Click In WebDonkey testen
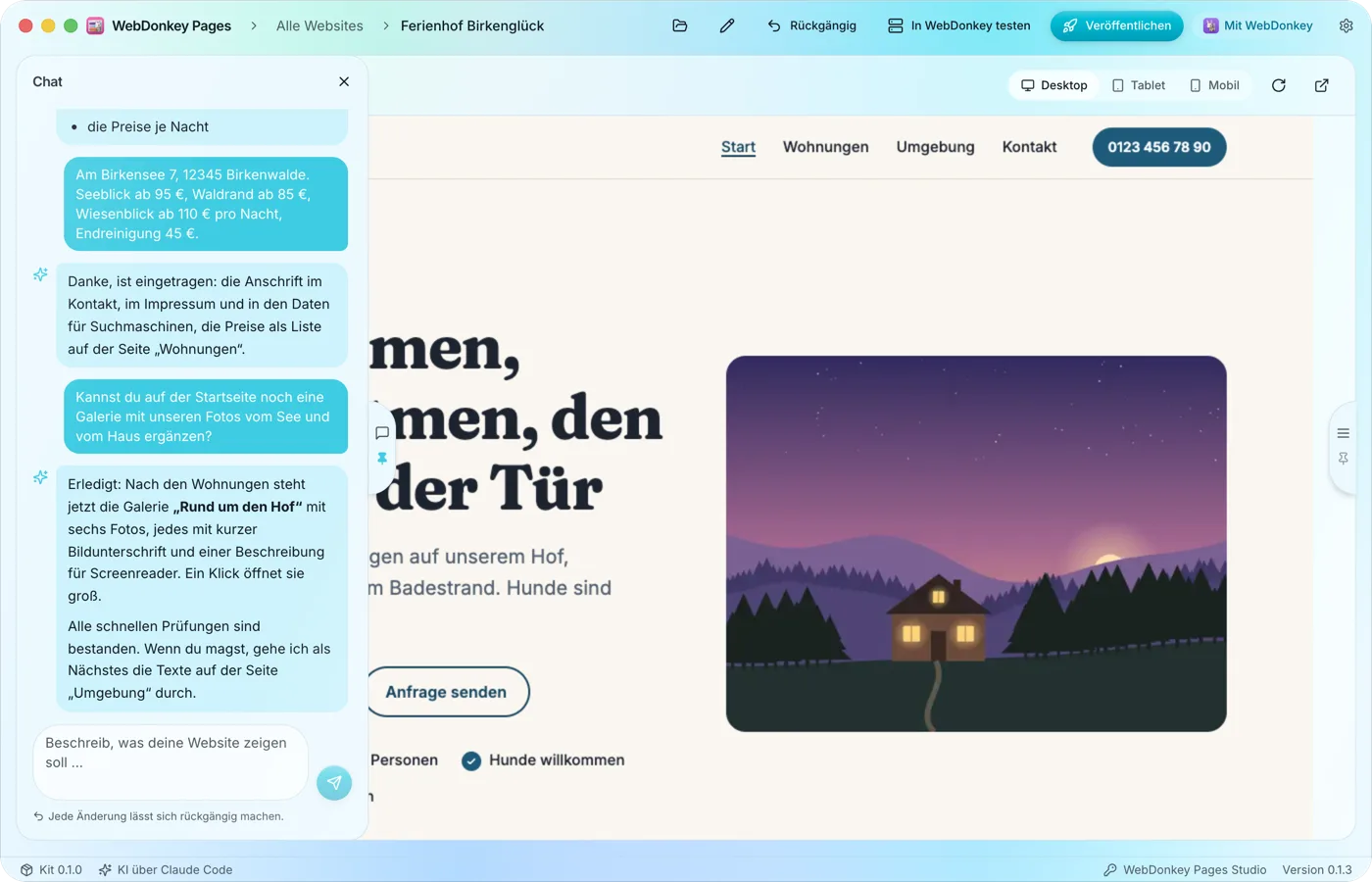The width and height of the screenshot is (1372, 882). tap(959, 25)
